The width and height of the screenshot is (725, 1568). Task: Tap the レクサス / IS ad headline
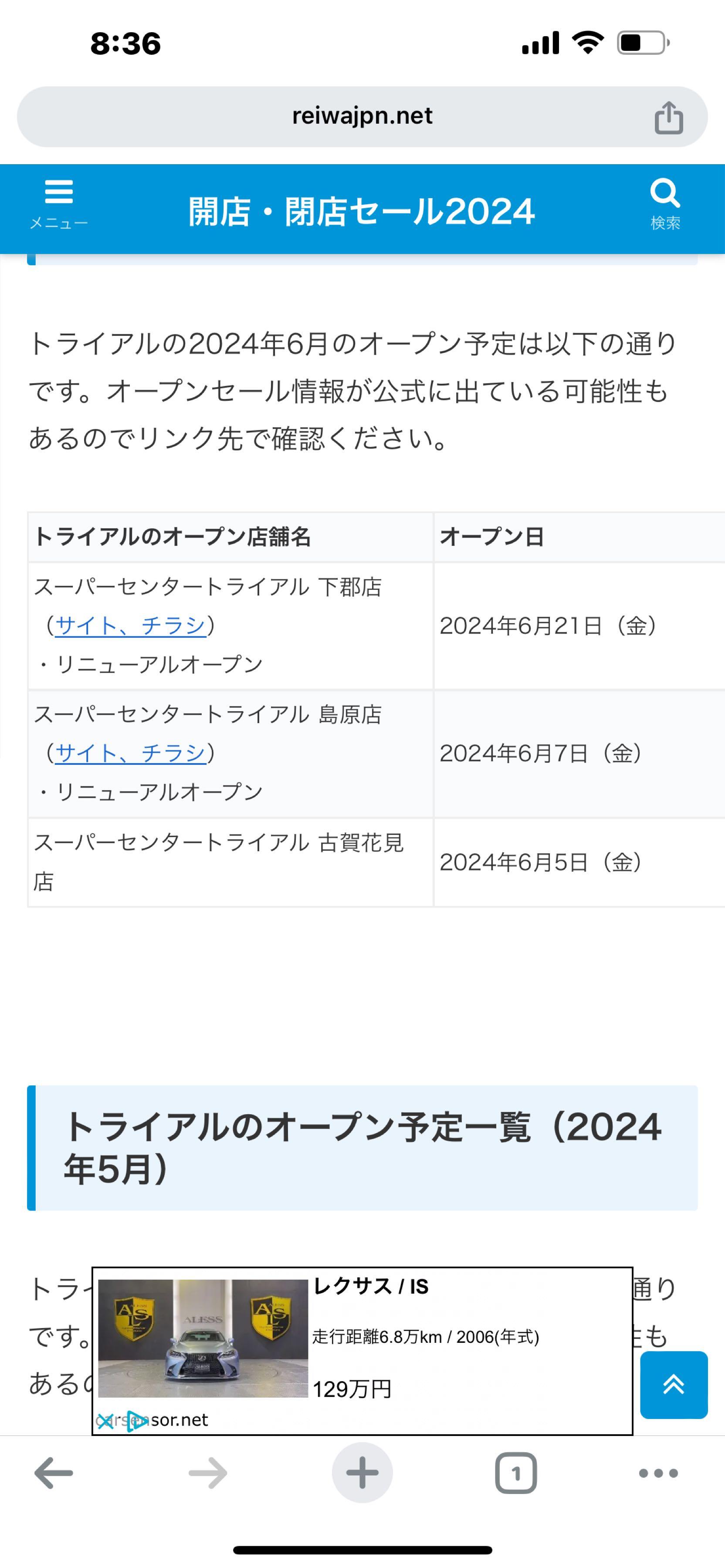pos(371,1287)
